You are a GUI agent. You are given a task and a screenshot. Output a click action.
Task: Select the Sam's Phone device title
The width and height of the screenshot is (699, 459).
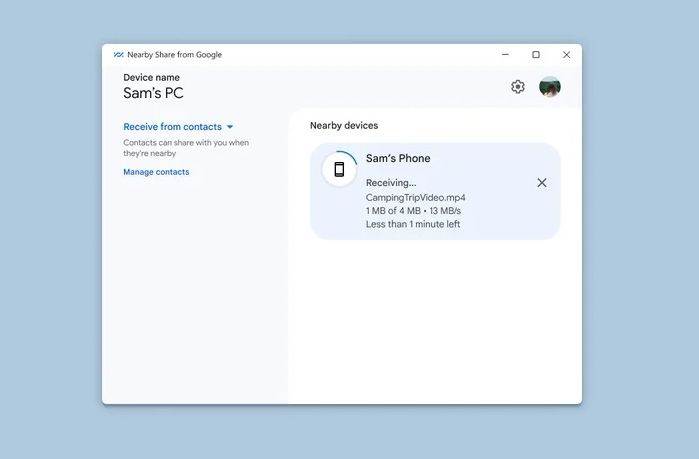click(x=398, y=158)
